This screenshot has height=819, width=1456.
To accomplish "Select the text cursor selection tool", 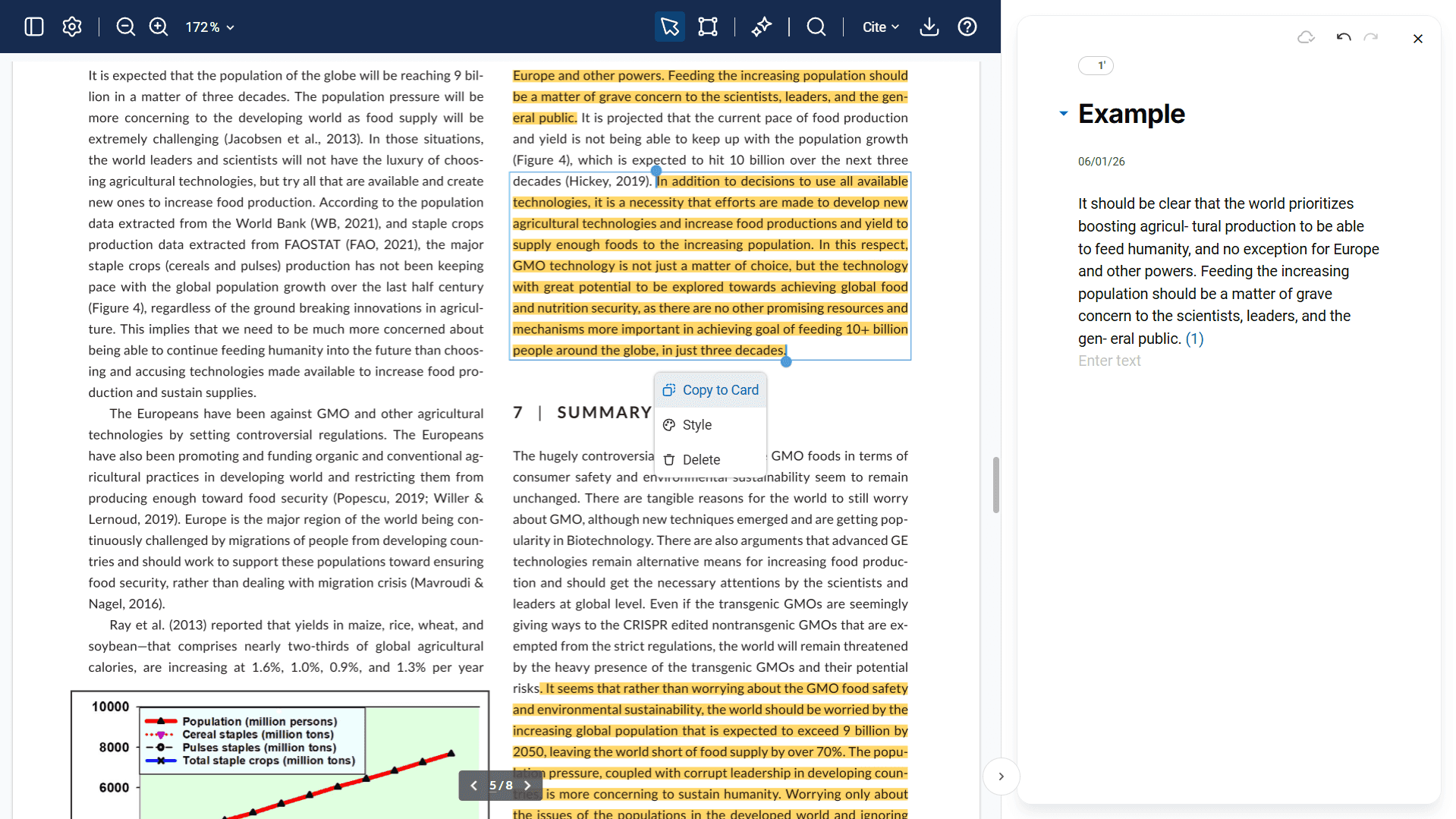I will click(x=669, y=27).
